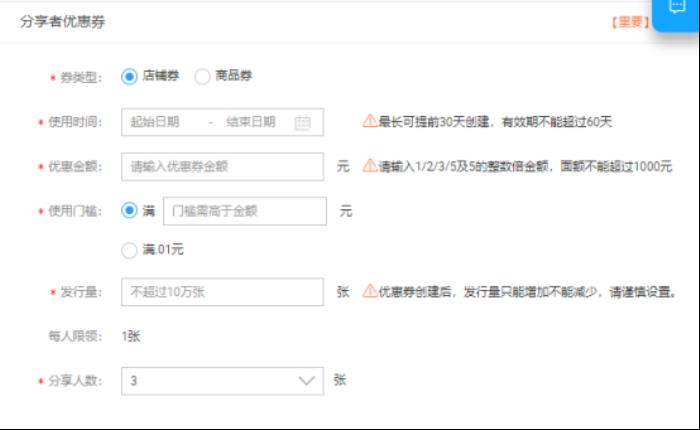
Task: Select the 店铺券 radio button
Action: coord(129,76)
